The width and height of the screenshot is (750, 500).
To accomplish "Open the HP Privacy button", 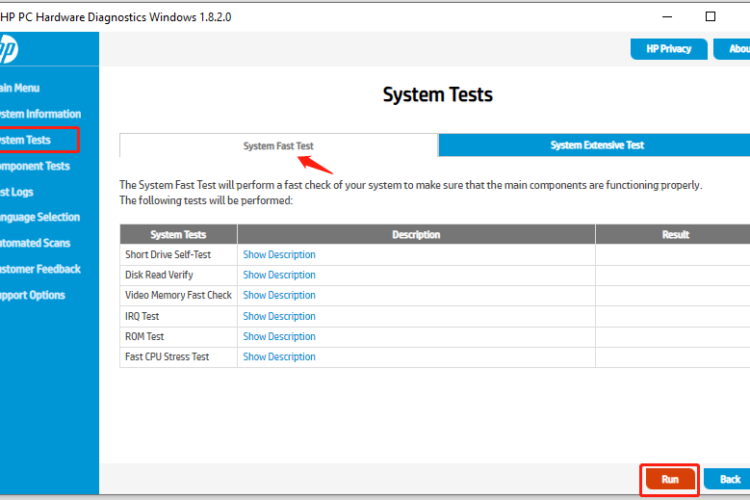I will [668, 49].
